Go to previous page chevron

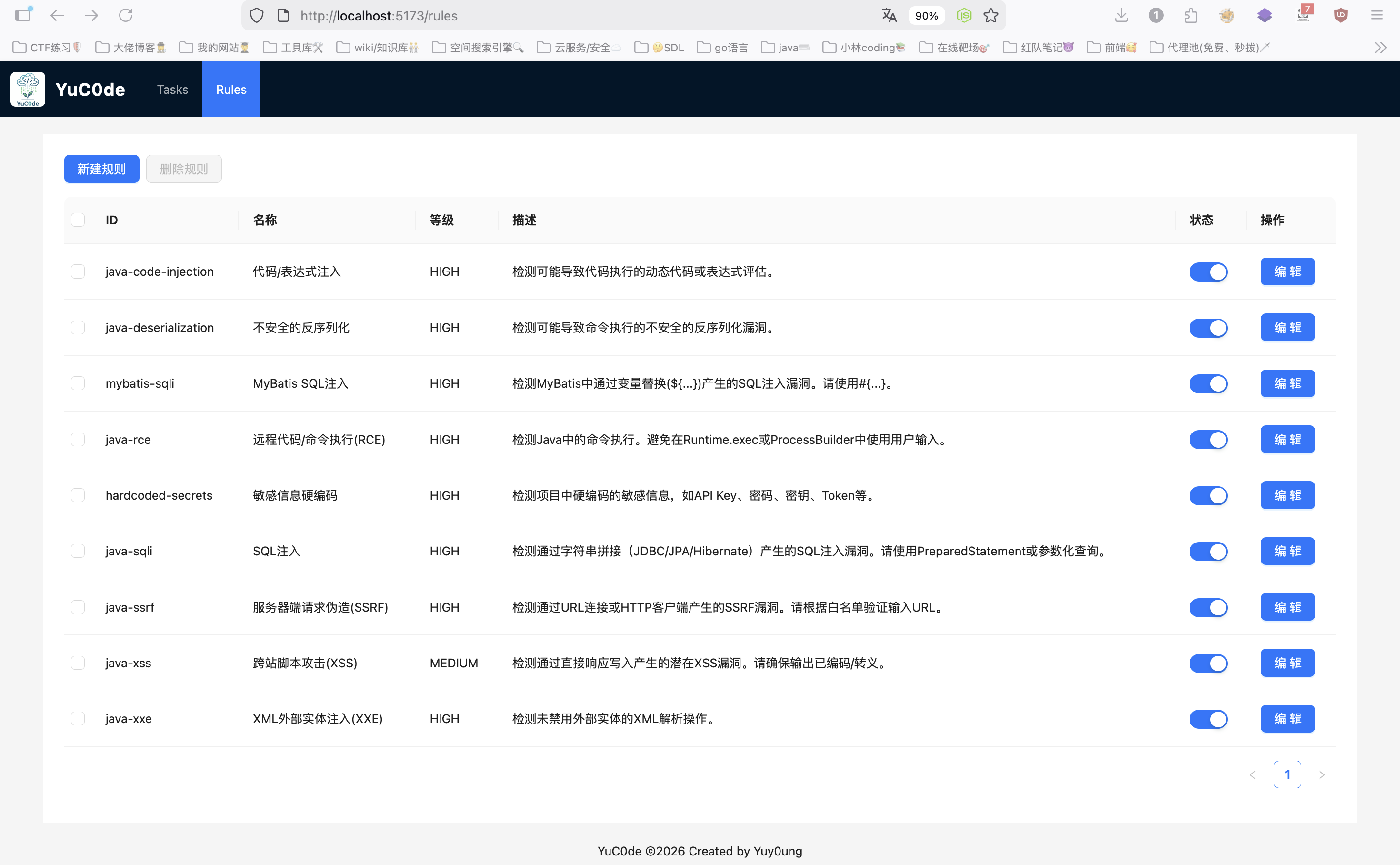1252,774
